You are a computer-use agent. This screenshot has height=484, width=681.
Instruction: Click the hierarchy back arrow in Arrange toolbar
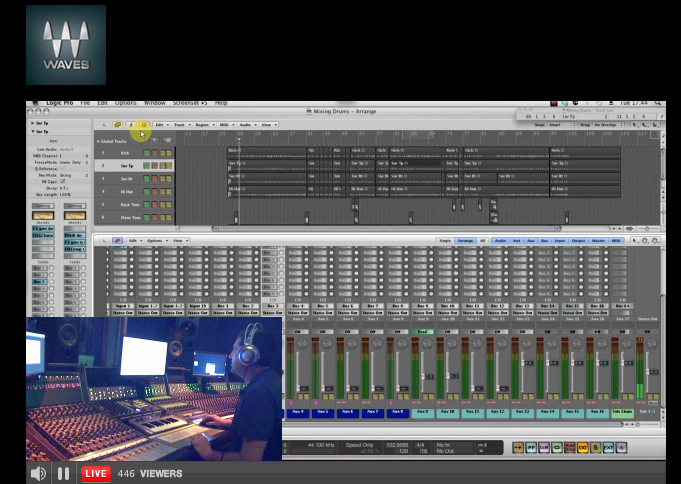click(x=104, y=125)
